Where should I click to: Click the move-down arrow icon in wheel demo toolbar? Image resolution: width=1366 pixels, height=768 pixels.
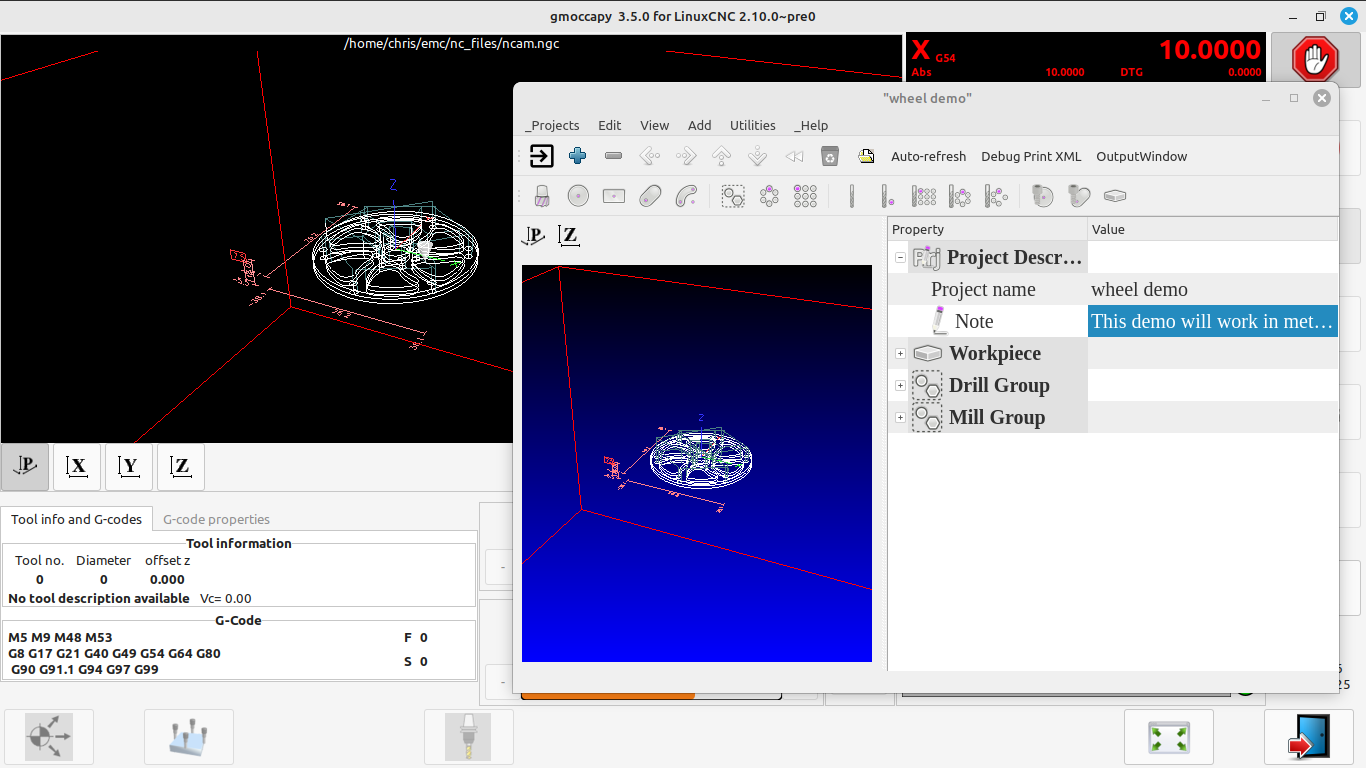click(x=758, y=156)
